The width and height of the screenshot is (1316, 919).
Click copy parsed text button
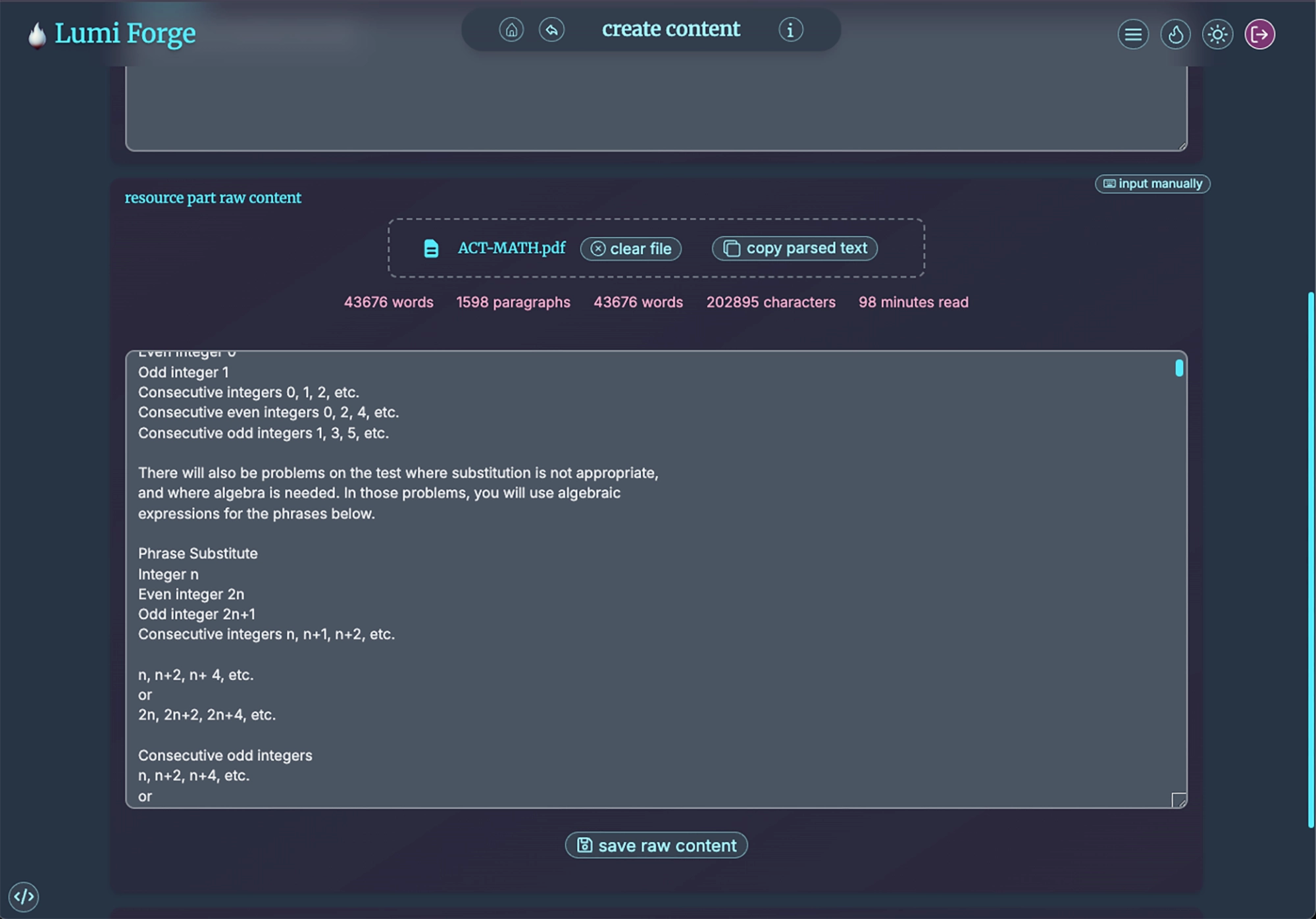[794, 248]
